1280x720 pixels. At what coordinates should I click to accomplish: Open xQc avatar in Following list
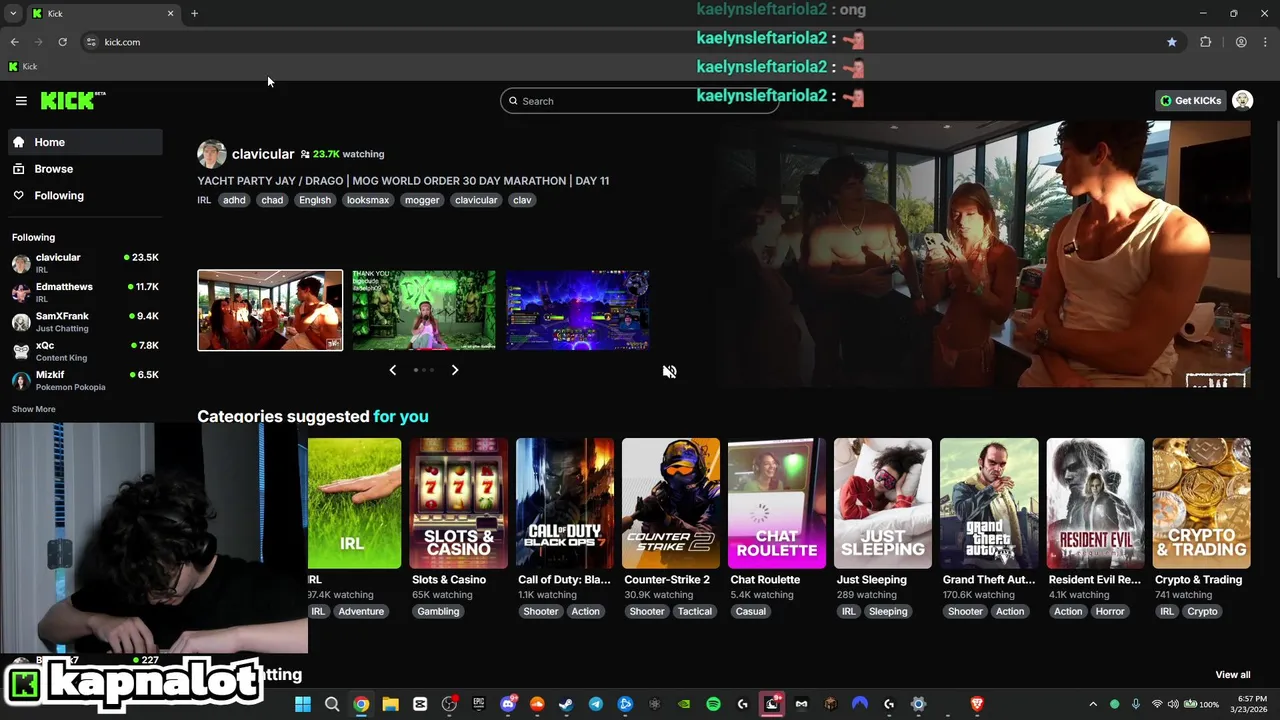(x=21, y=351)
